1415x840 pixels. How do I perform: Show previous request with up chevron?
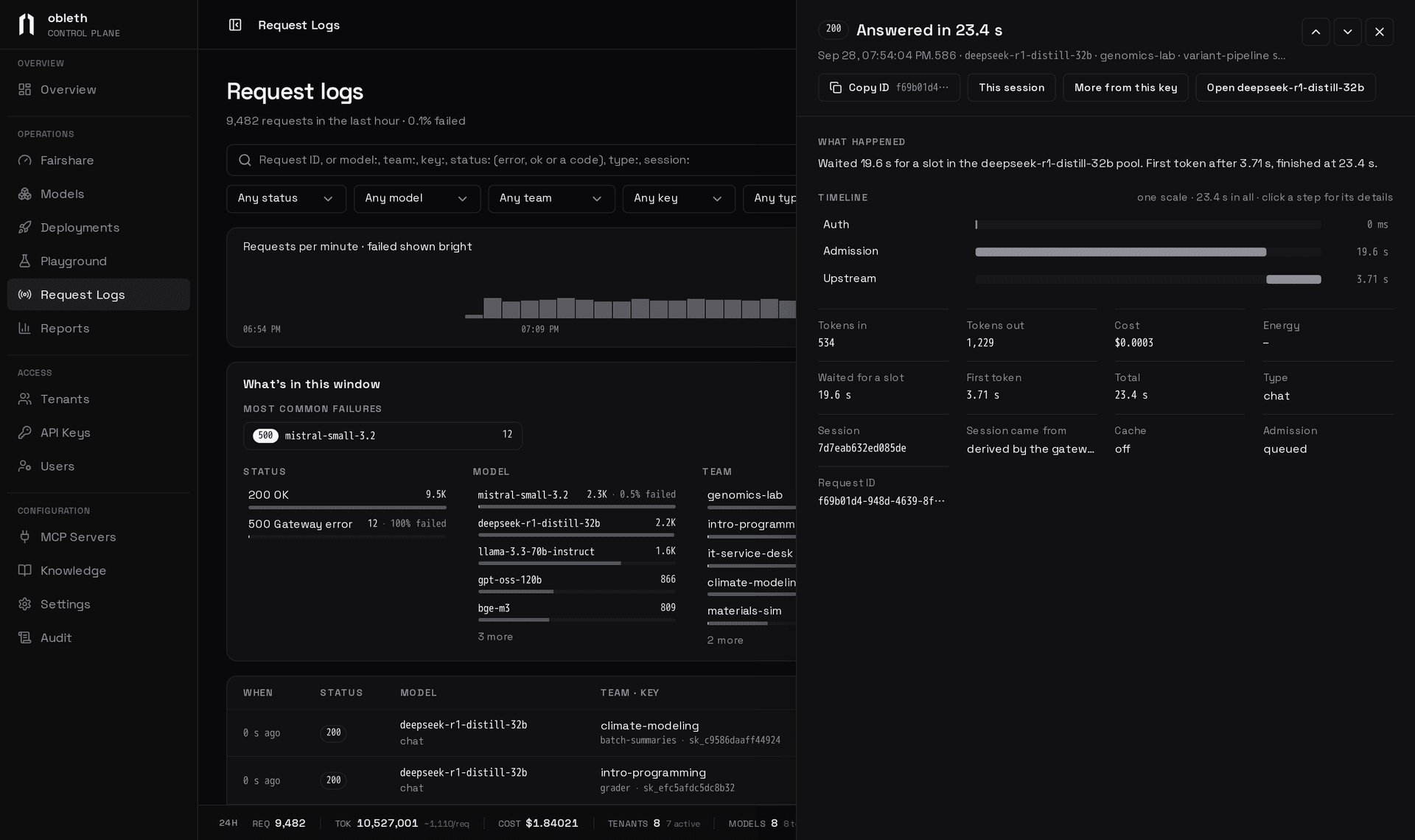[1316, 32]
